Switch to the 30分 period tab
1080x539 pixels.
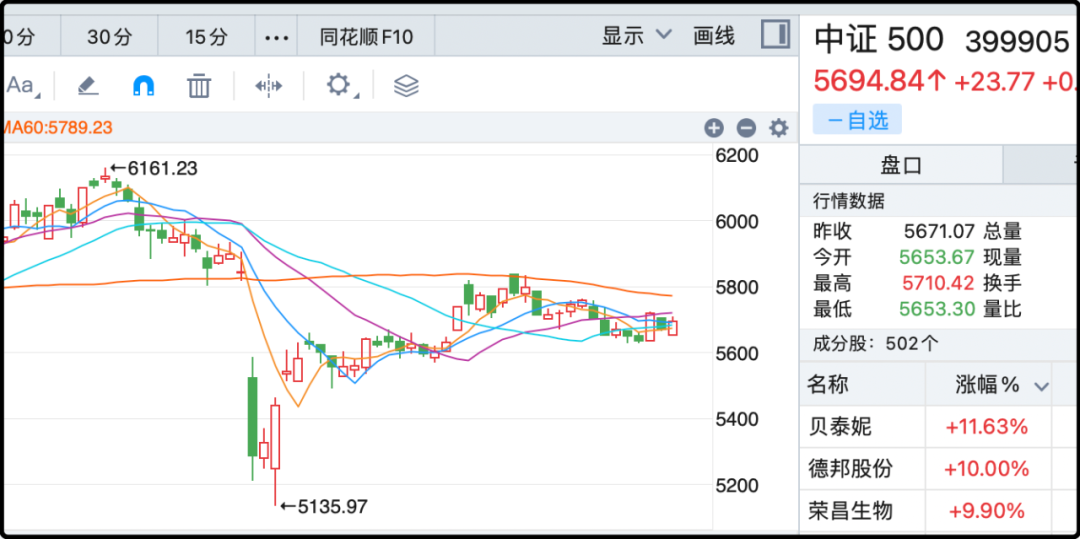(109, 37)
